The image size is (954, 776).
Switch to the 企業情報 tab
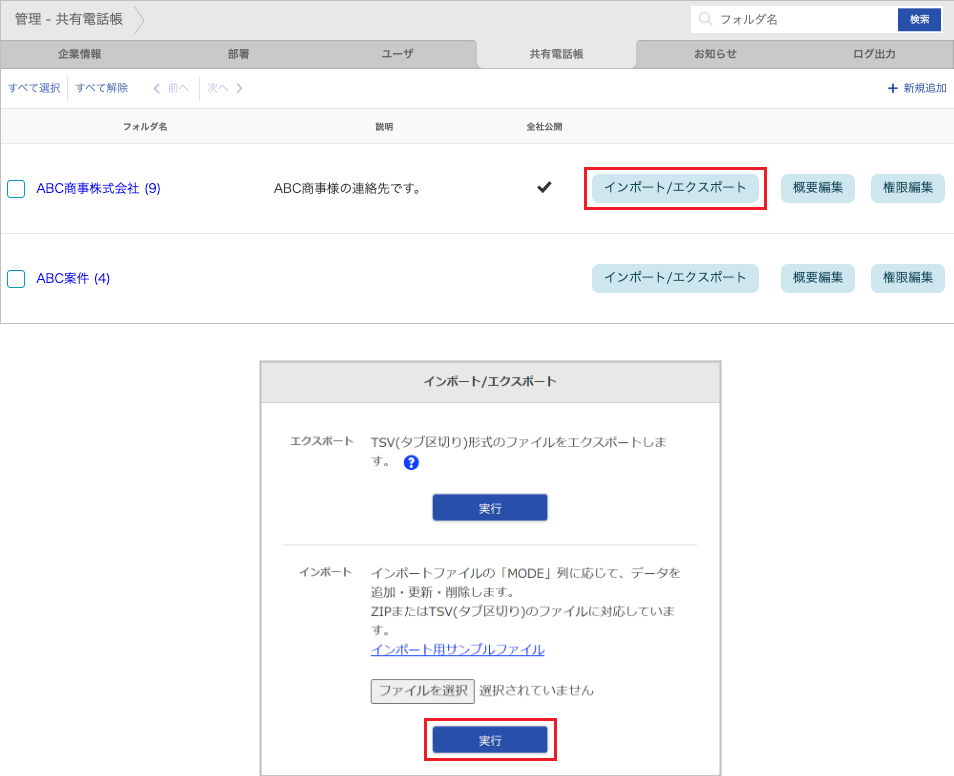pyautogui.click(x=79, y=55)
